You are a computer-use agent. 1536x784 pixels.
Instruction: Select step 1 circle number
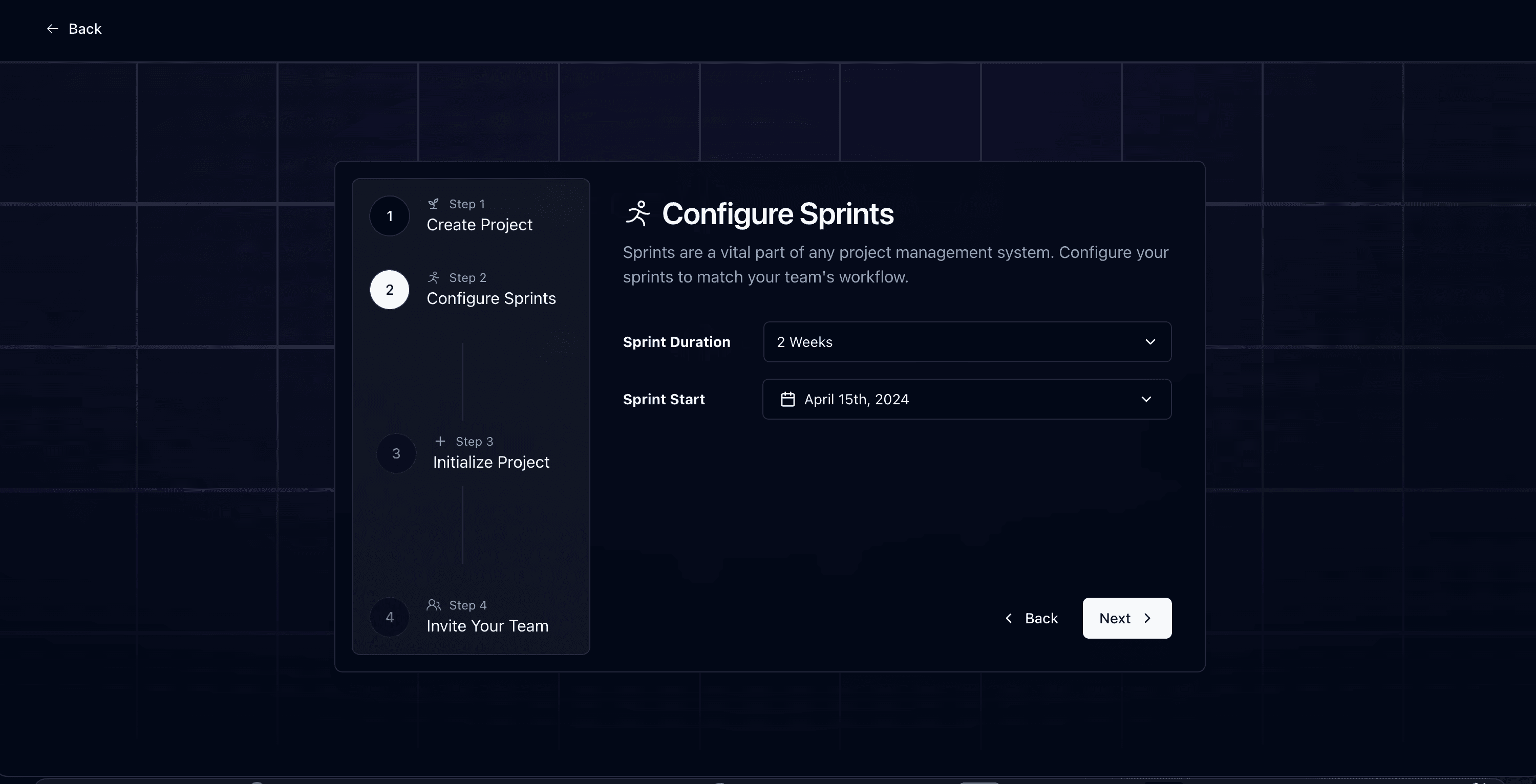pyautogui.click(x=389, y=216)
